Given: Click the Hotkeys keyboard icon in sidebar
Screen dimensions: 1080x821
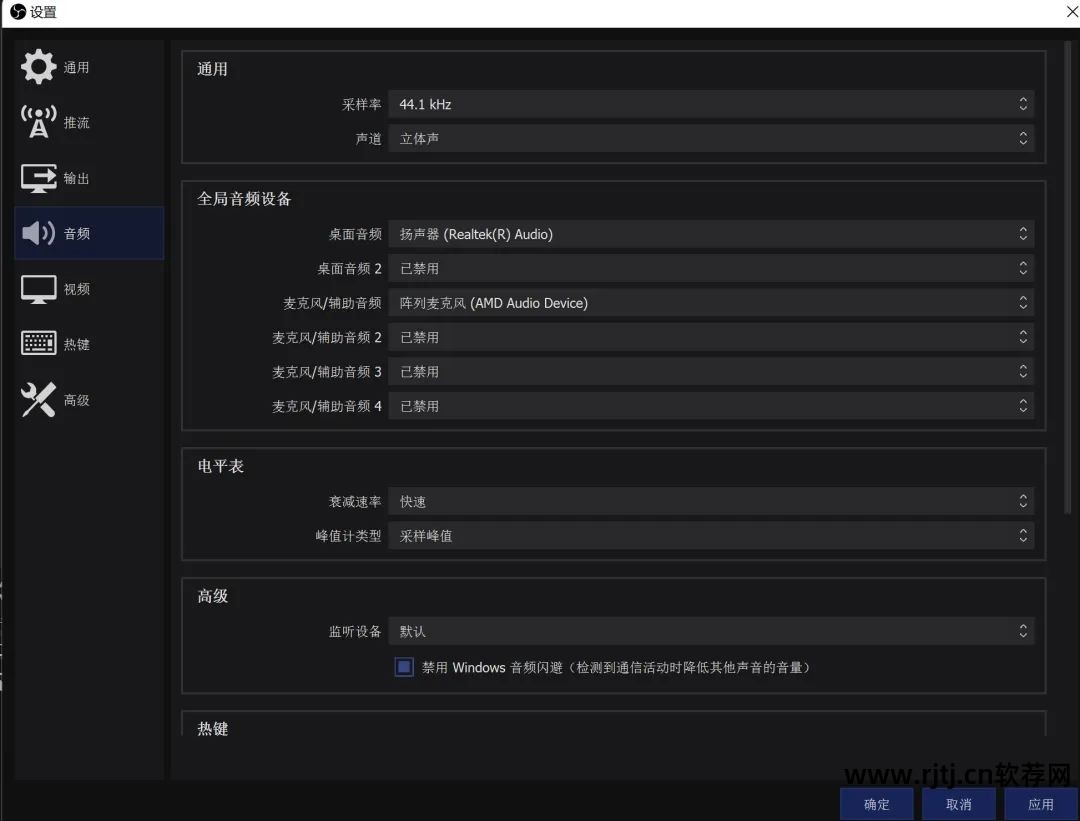Looking at the screenshot, I should pos(38,343).
